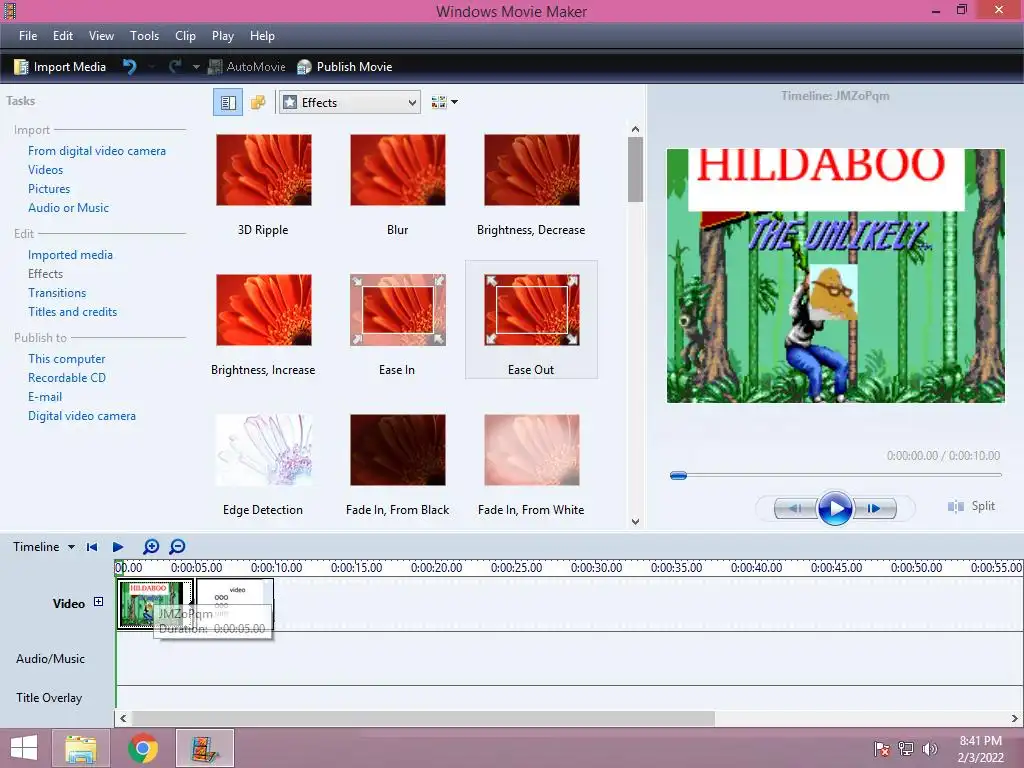1024x768 pixels.
Task: Rewind the timeline to start
Action: point(92,547)
